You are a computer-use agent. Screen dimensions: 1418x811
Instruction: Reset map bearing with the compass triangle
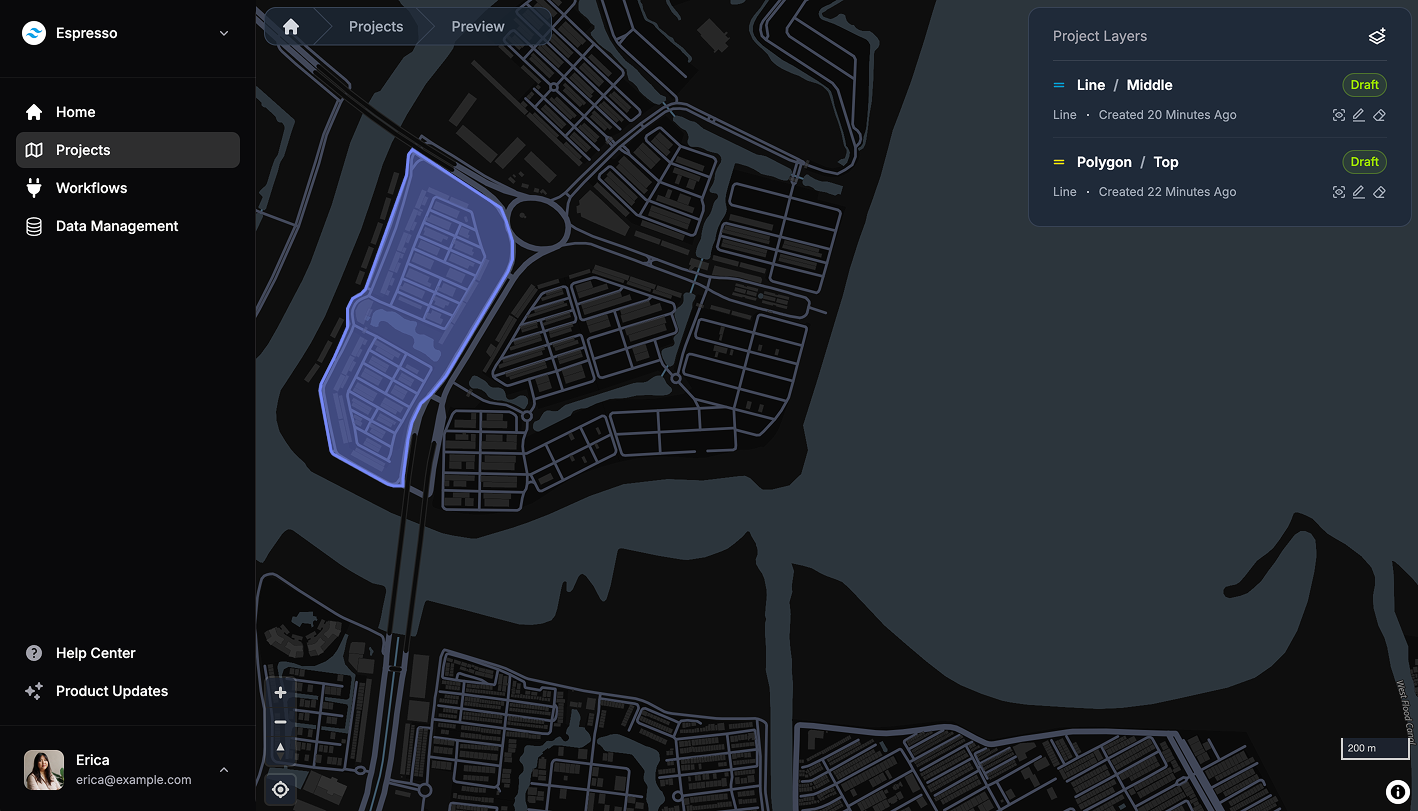[x=280, y=747]
